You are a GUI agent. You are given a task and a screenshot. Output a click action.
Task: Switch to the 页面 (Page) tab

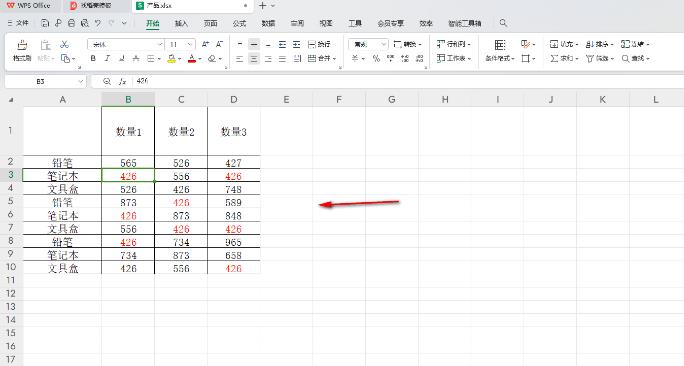click(x=210, y=23)
